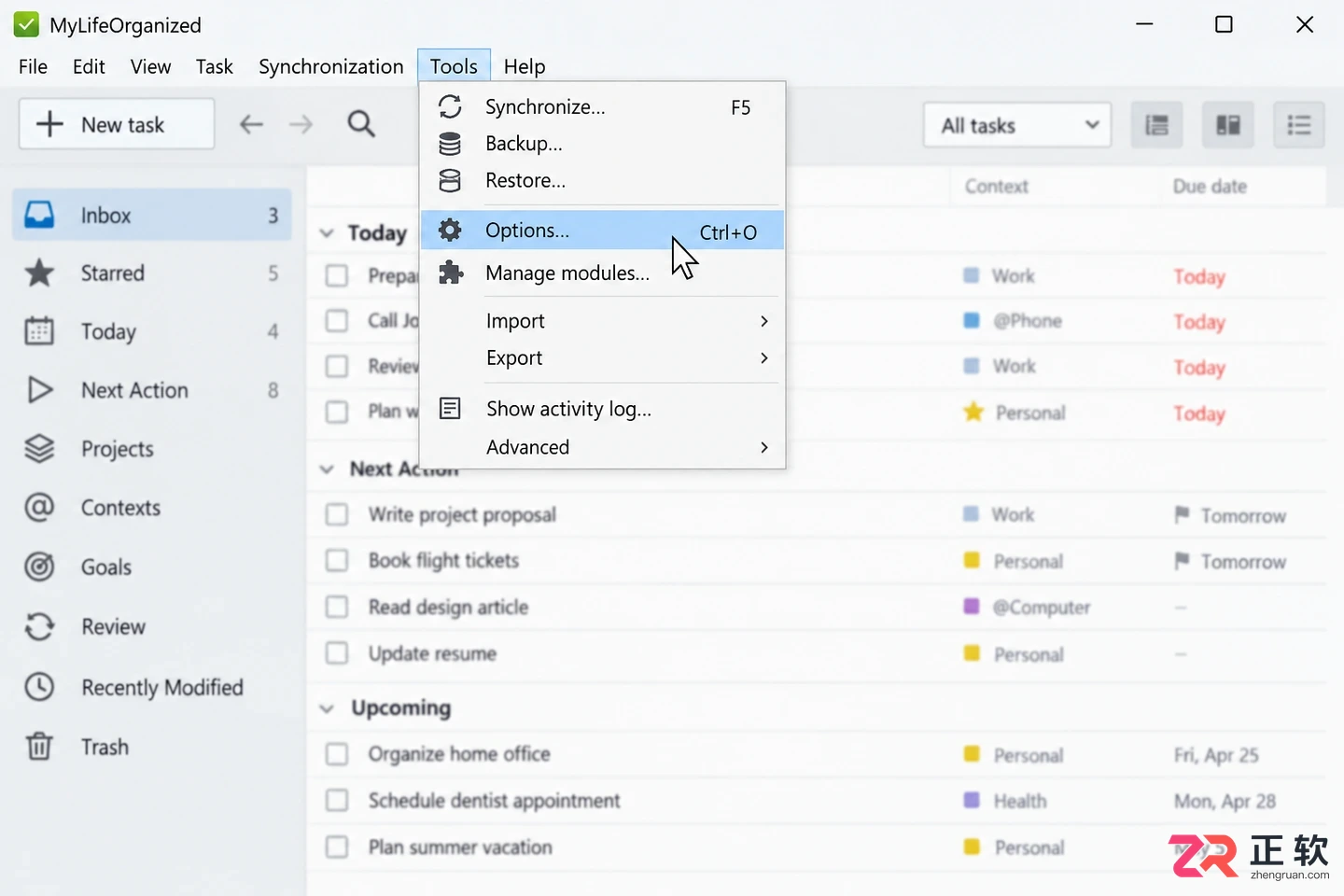Open the Review refresh icon
Image resolution: width=1344 pixels, height=896 pixels.
[x=39, y=626]
